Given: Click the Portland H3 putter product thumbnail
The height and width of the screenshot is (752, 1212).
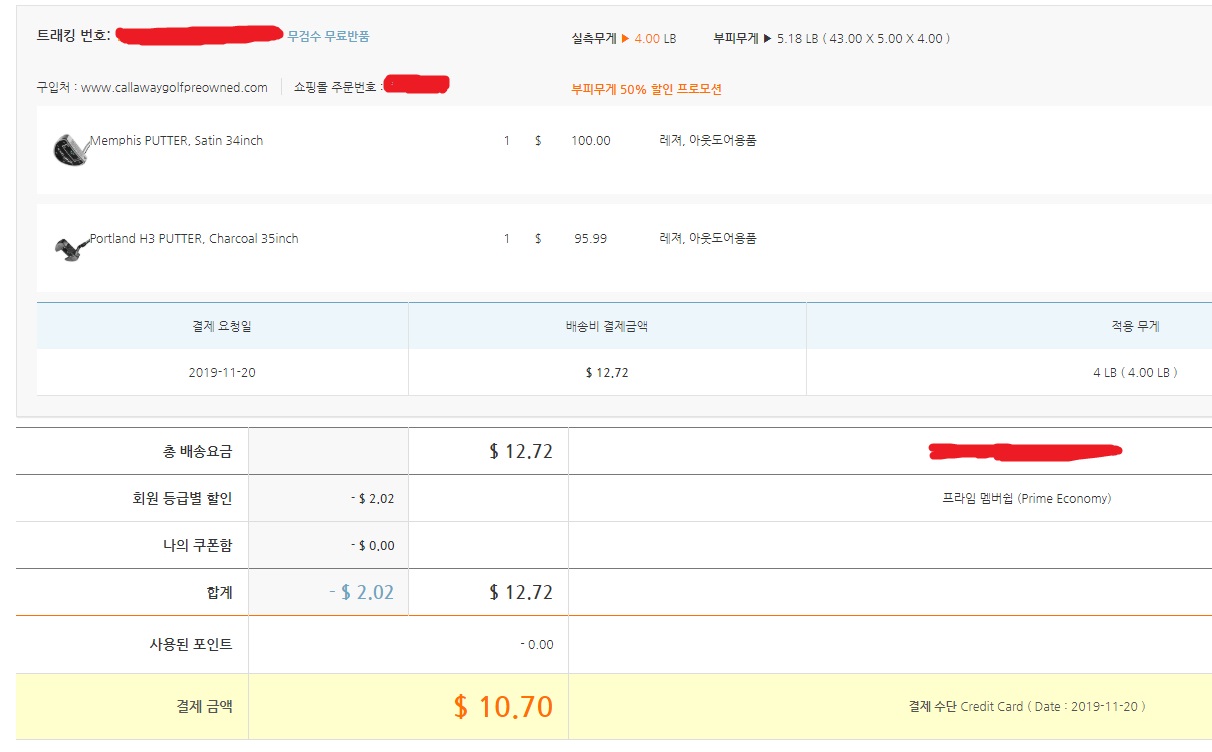Looking at the screenshot, I should tap(70, 248).
